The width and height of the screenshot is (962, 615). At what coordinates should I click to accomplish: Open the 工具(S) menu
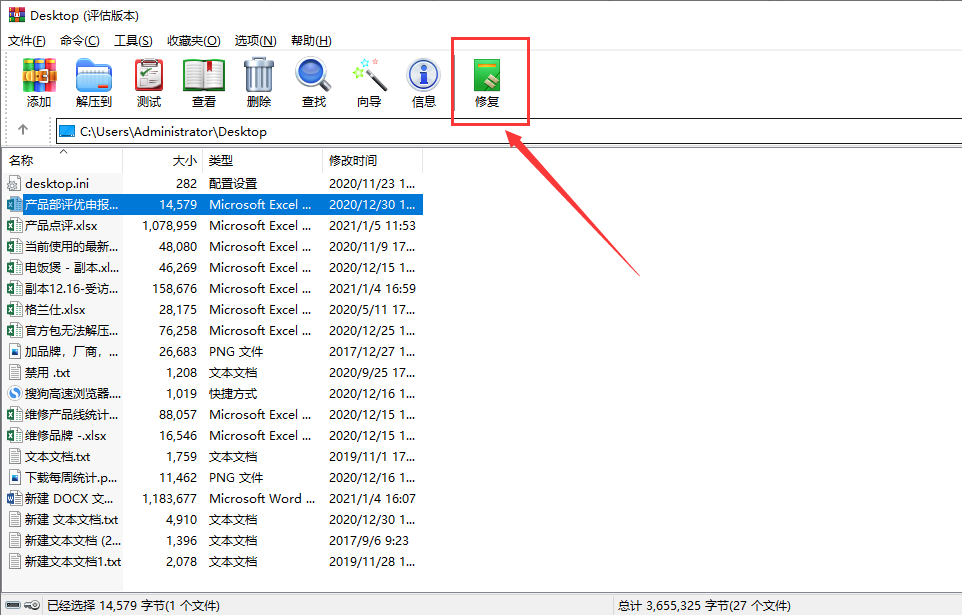pyautogui.click(x=133, y=41)
